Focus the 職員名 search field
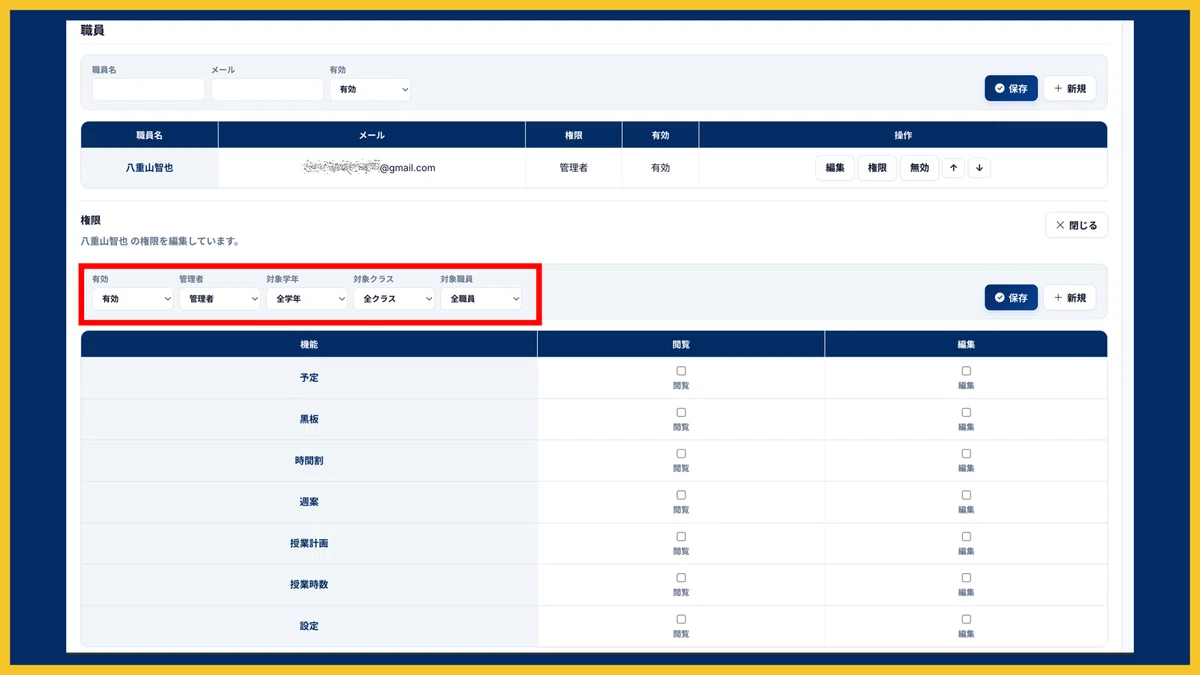Viewport: 1200px width, 675px height. pos(149,89)
